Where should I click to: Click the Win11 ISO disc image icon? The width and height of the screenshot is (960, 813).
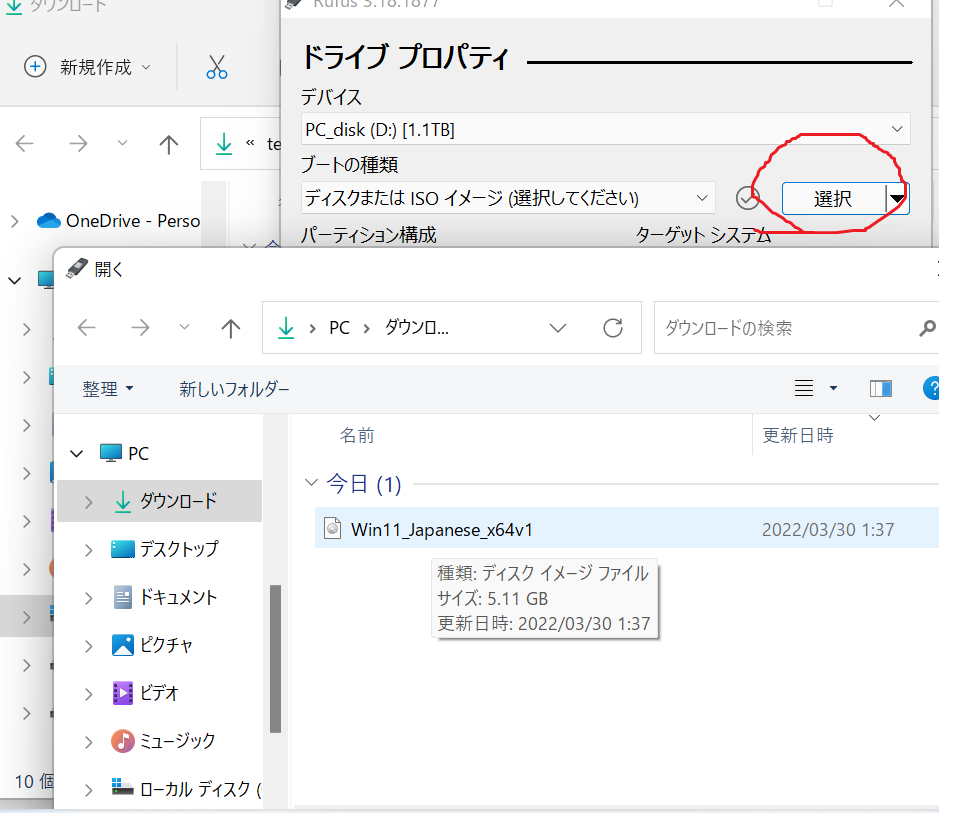(x=332, y=528)
